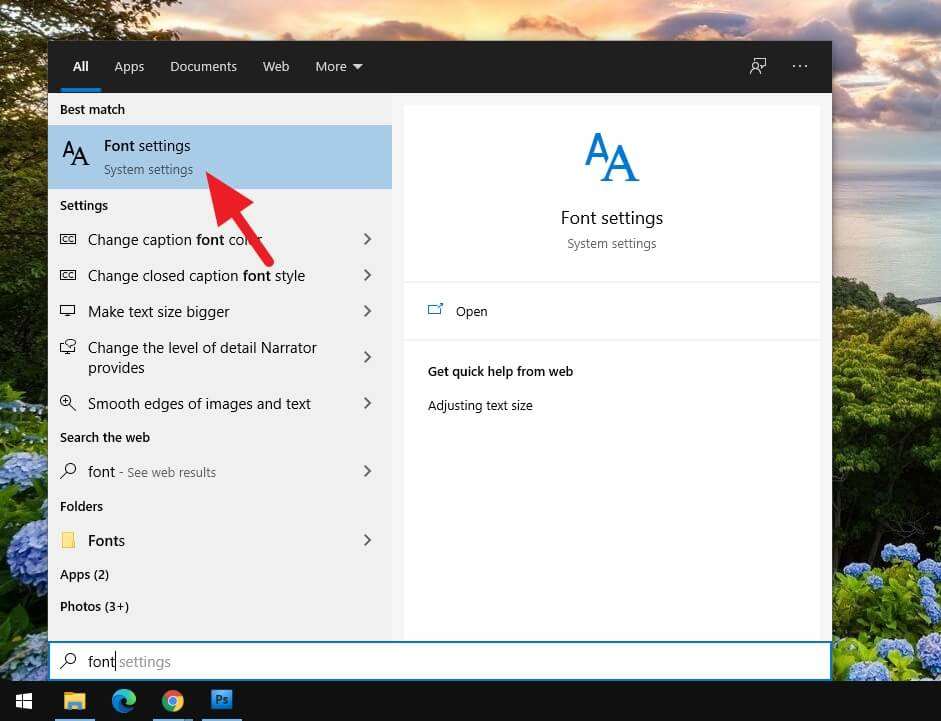Open the ellipsis options icon
The image size is (941, 721).
click(800, 66)
